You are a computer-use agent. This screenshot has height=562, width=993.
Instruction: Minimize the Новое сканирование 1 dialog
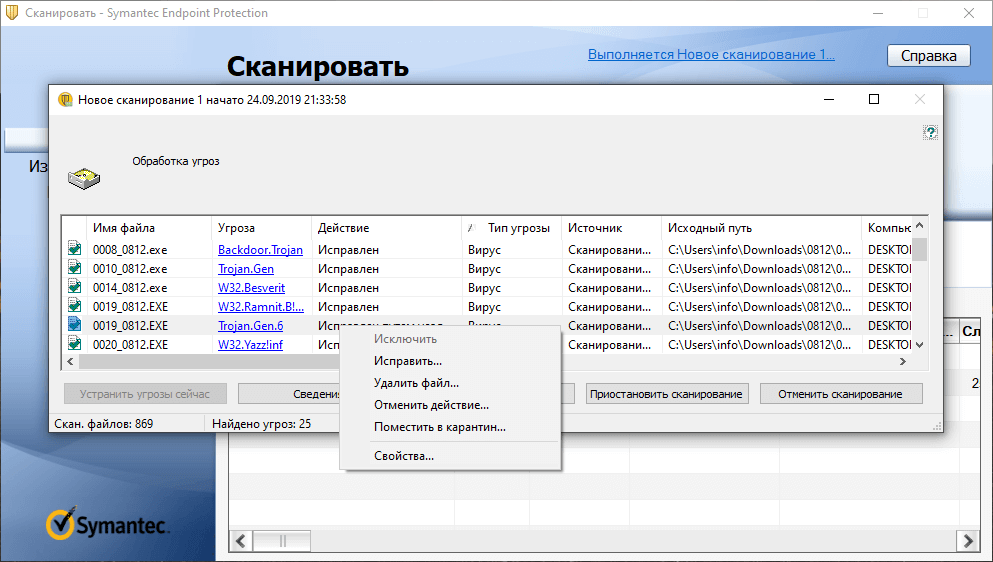pyautogui.click(x=828, y=99)
